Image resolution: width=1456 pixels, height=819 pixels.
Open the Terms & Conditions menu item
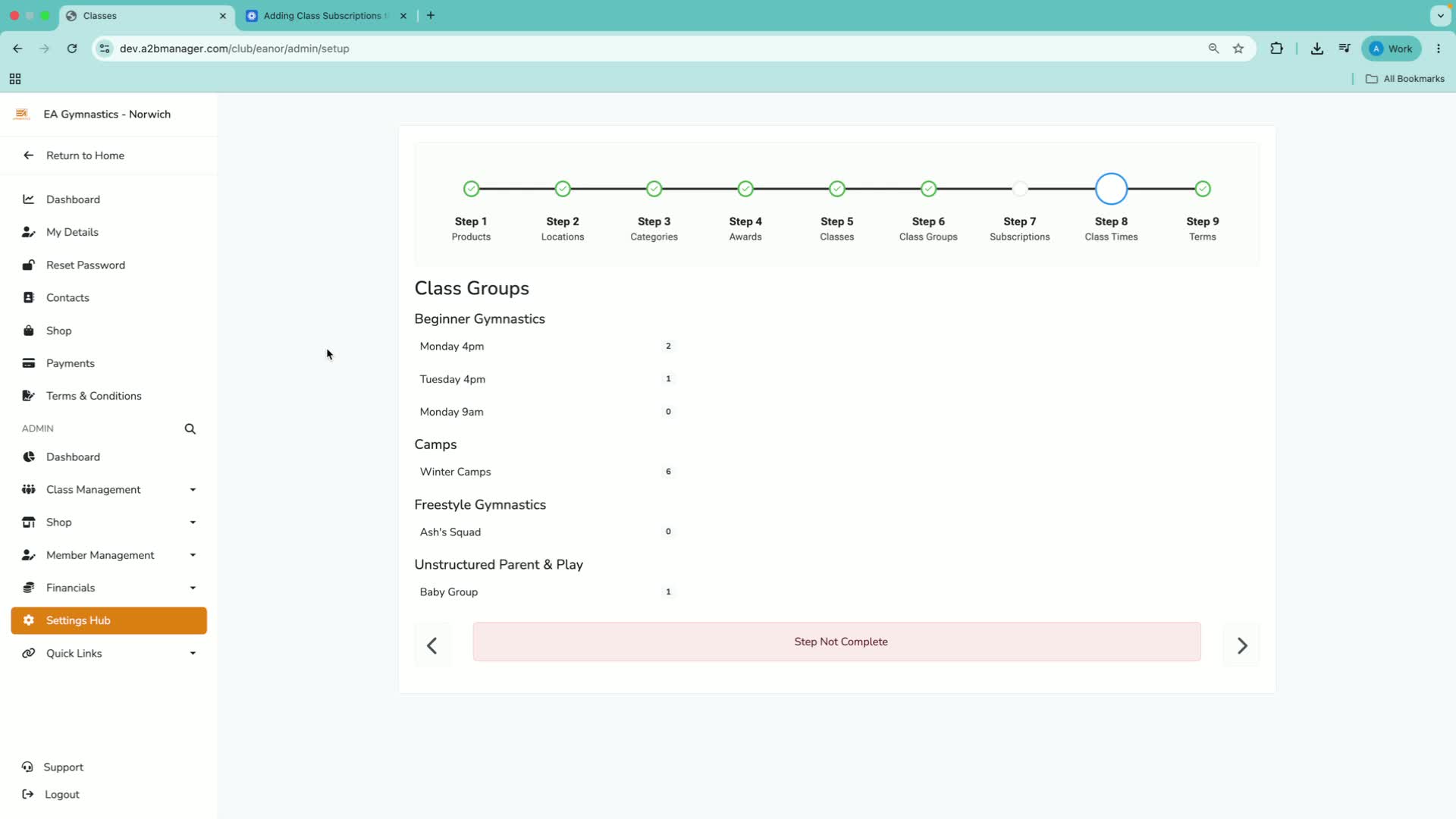(x=109, y=396)
